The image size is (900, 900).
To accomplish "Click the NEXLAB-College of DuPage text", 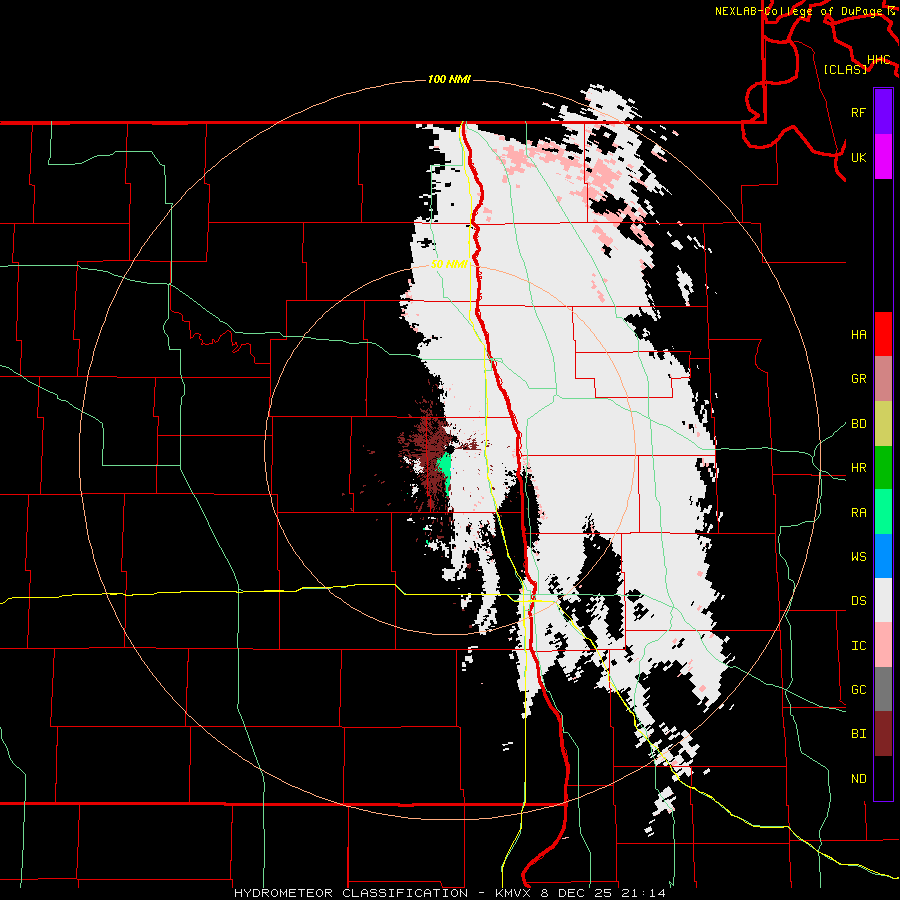I will tap(799, 11).
